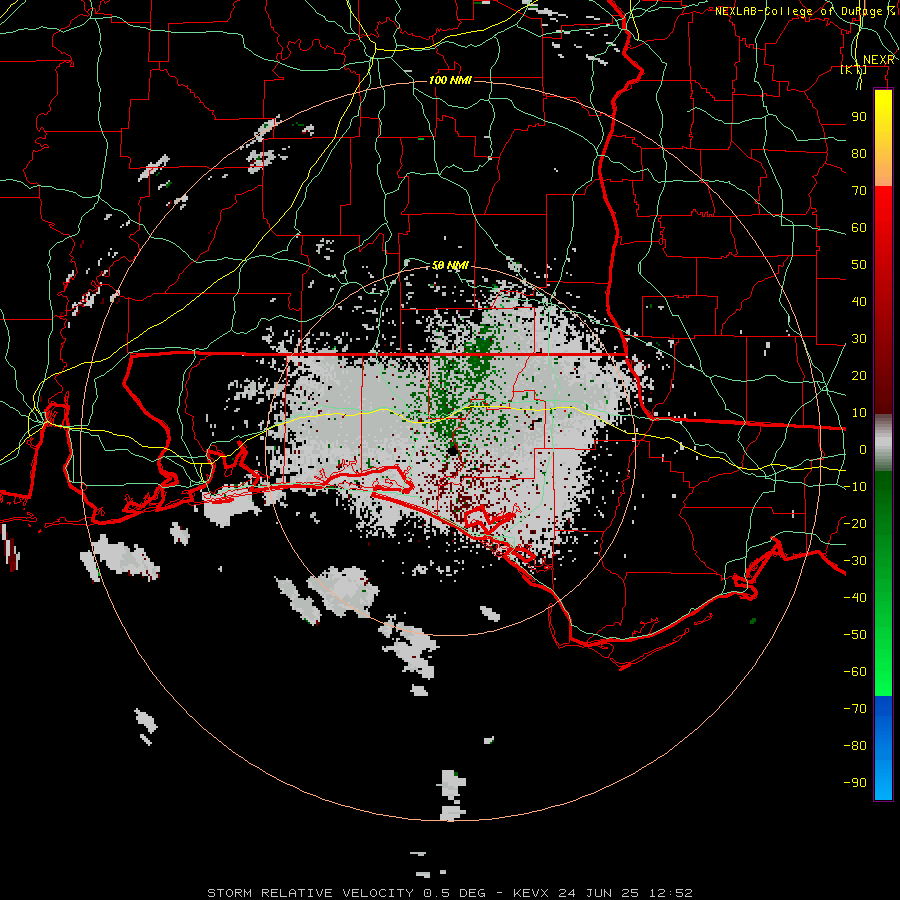
Task: Click the 80 value on the velocity scale
Action: point(859,153)
